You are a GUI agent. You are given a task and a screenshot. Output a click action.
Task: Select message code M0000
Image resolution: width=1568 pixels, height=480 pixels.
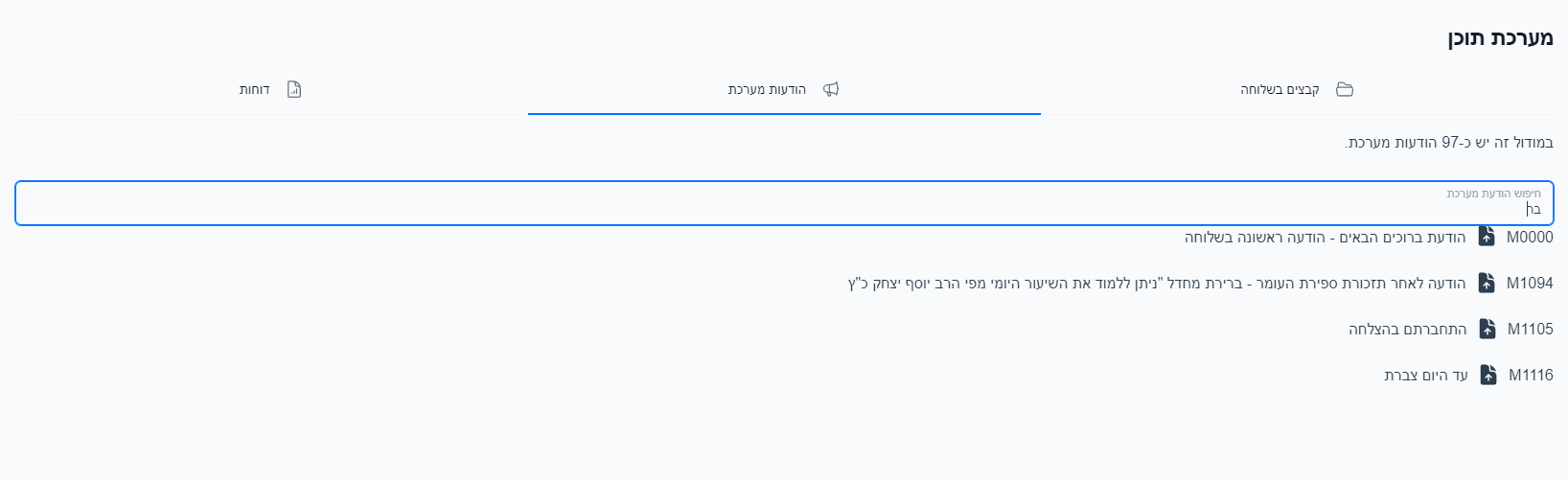tap(1530, 238)
